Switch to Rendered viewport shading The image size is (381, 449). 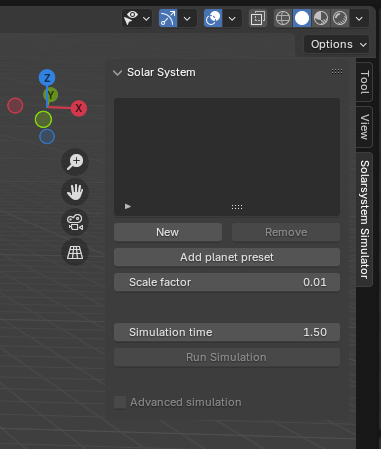pyautogui.click(x=340, y=18)
